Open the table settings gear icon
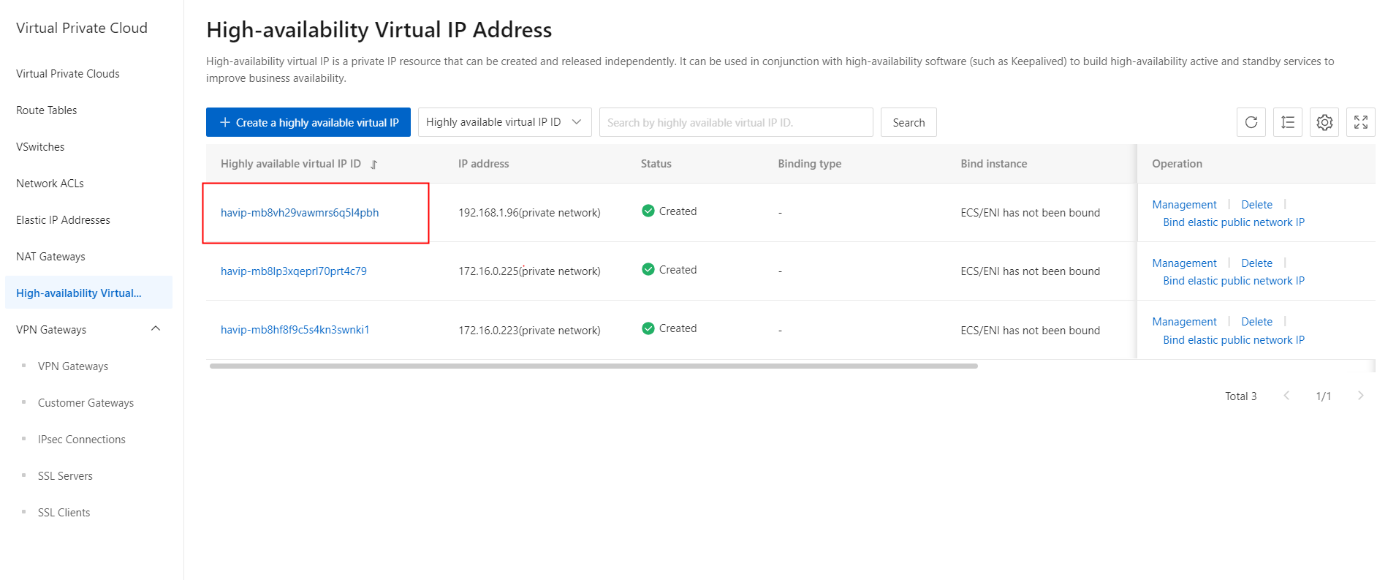Screen dimensions: 1377x580 [1325, 122]
